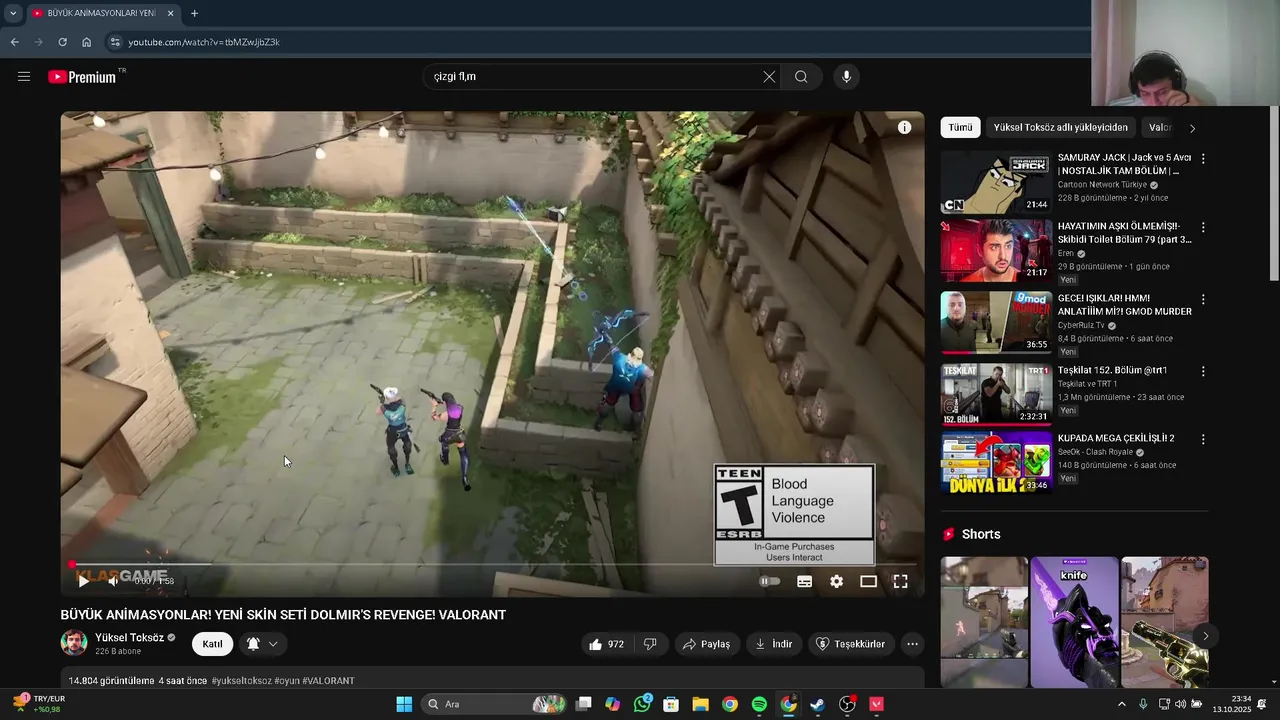Image resolution: width=1280 pixels, height=720 pixels.
Task: Open Yüksel Toksöz channel name link
Action: coord(129,637)
